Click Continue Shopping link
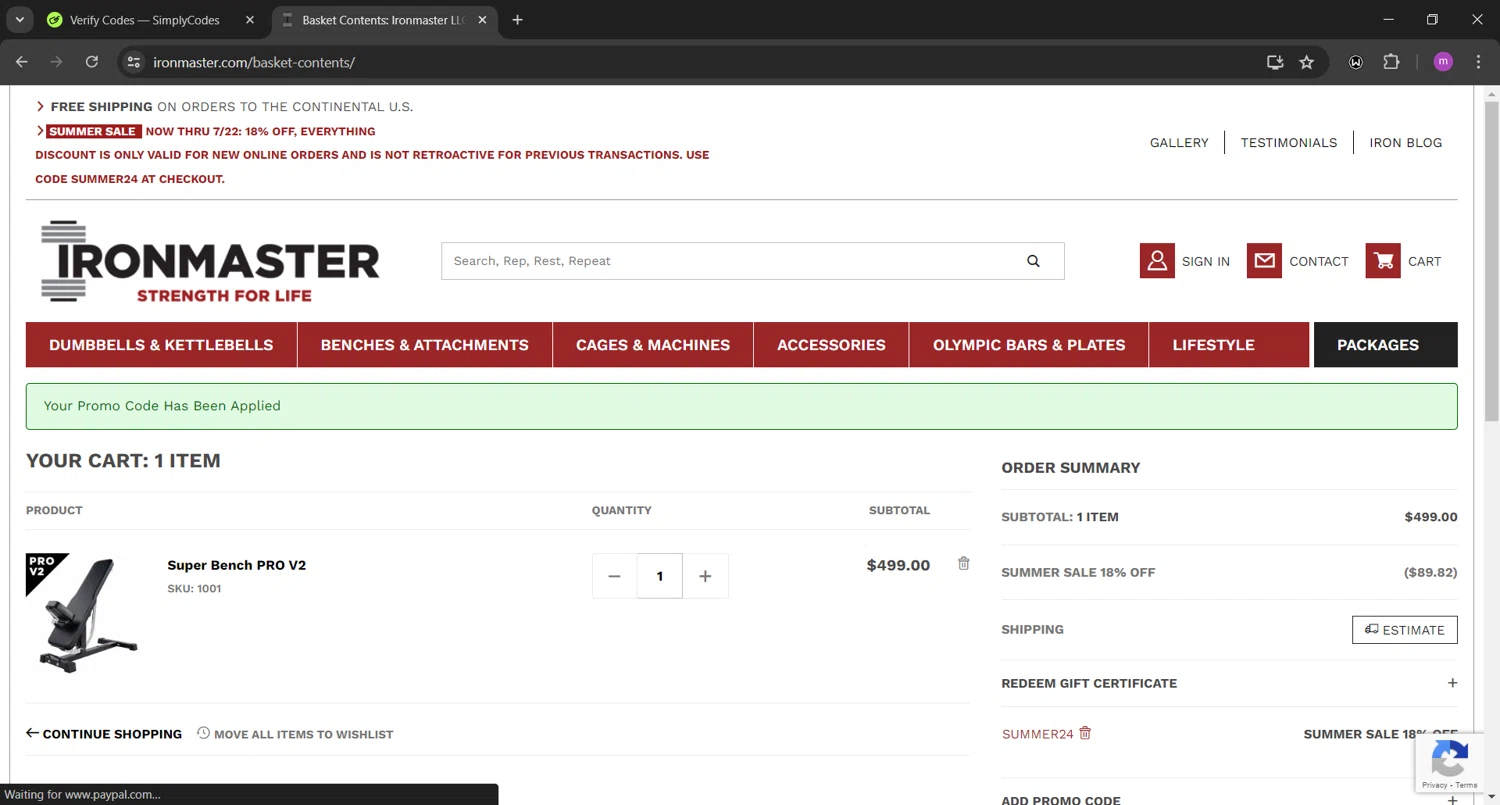 (x=104, y=734)
